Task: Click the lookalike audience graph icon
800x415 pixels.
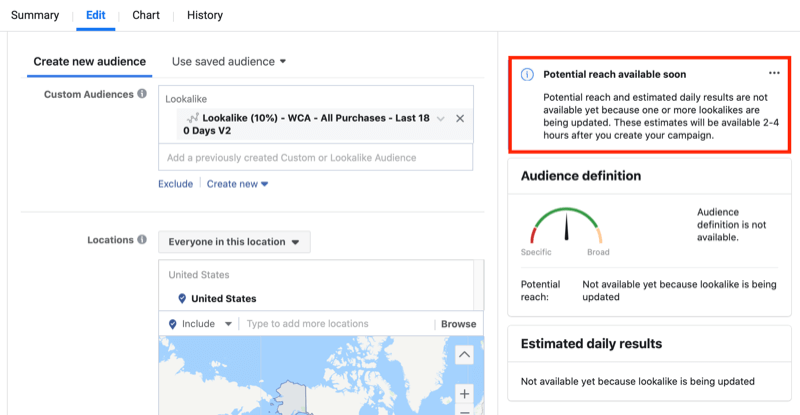Action: click(192, 118)
